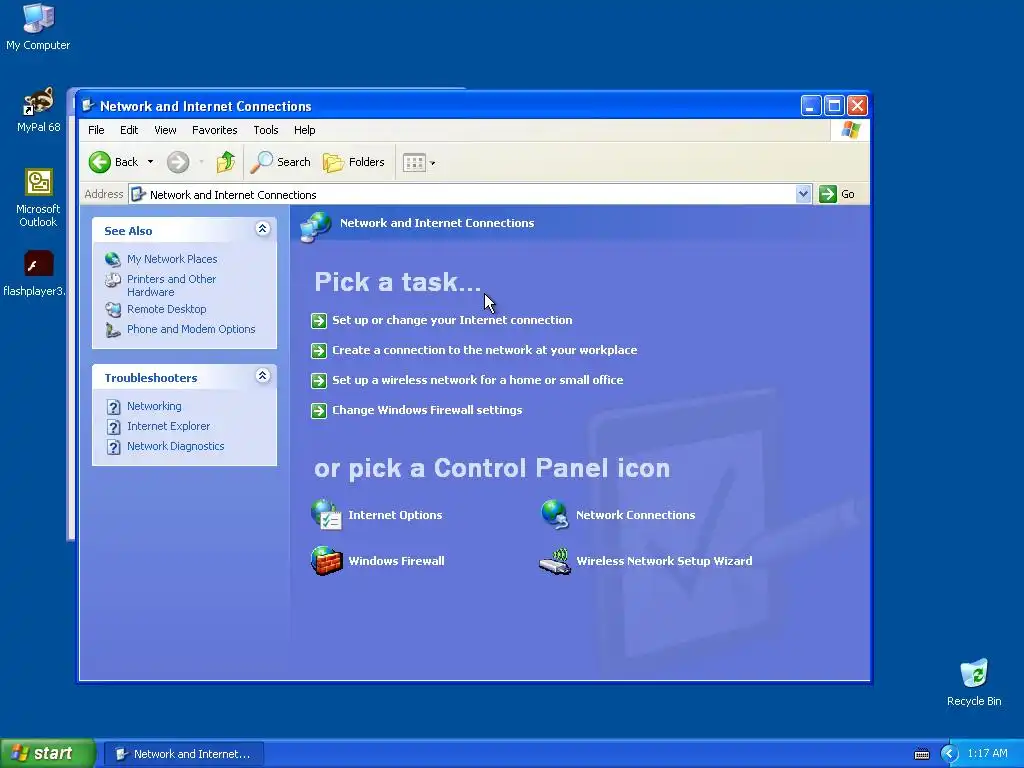Click the Phone and Modem Options icon
Image resolution: width=1024 pixels, height=768 pixels.
[x=112, y=330]
